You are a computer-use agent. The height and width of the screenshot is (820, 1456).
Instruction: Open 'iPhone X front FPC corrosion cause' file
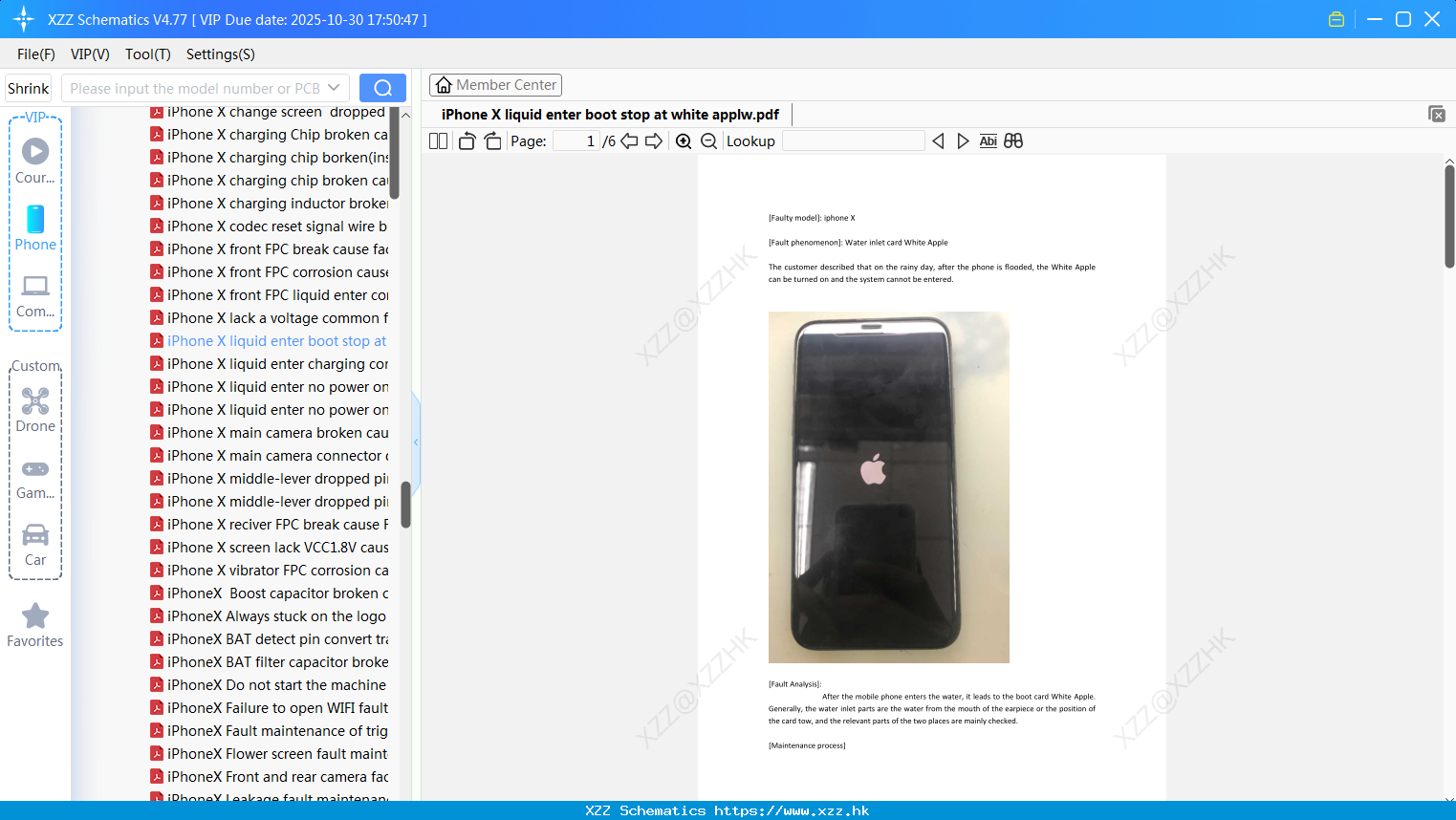coord(270,272)
